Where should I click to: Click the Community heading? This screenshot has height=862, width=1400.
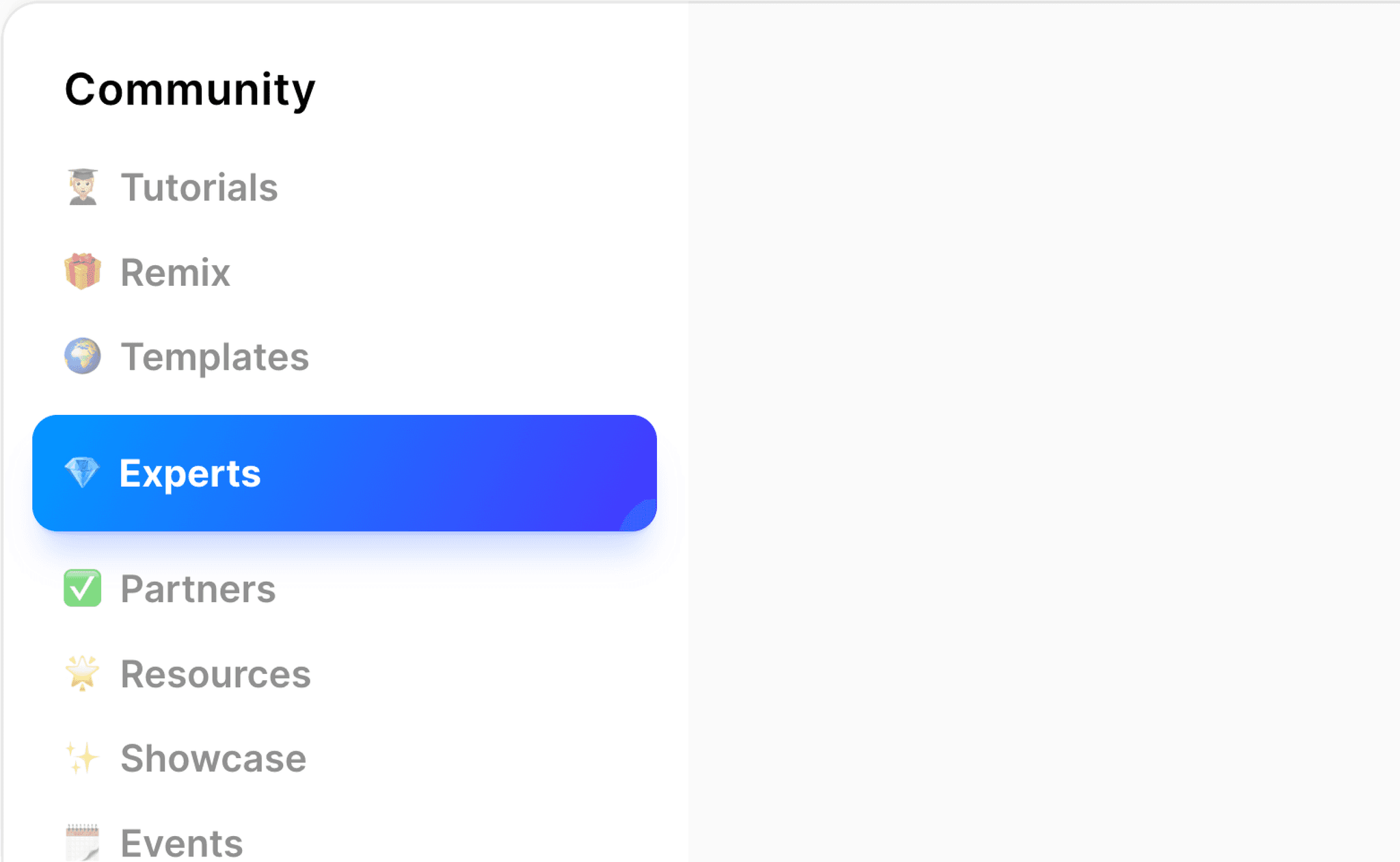[x=189, y=87]
